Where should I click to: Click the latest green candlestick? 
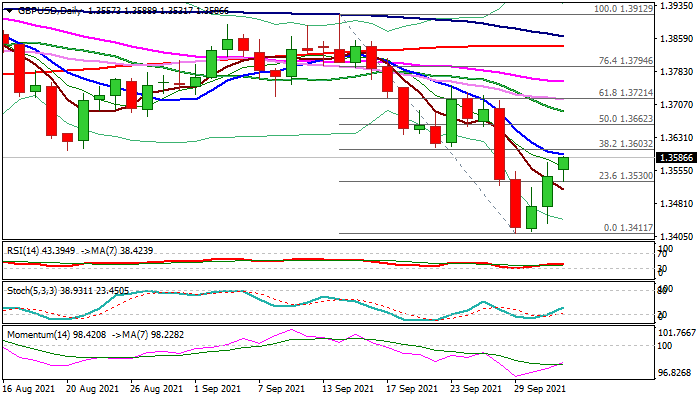564,163
